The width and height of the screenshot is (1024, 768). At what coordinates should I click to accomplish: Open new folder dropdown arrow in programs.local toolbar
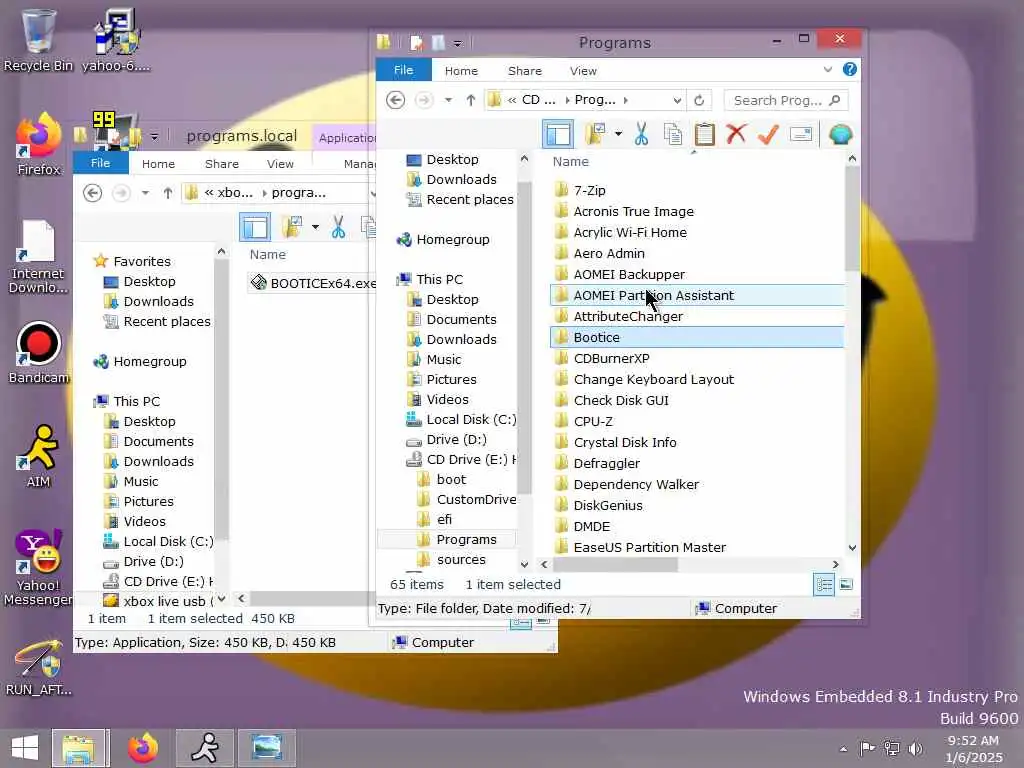pos(315,227)
